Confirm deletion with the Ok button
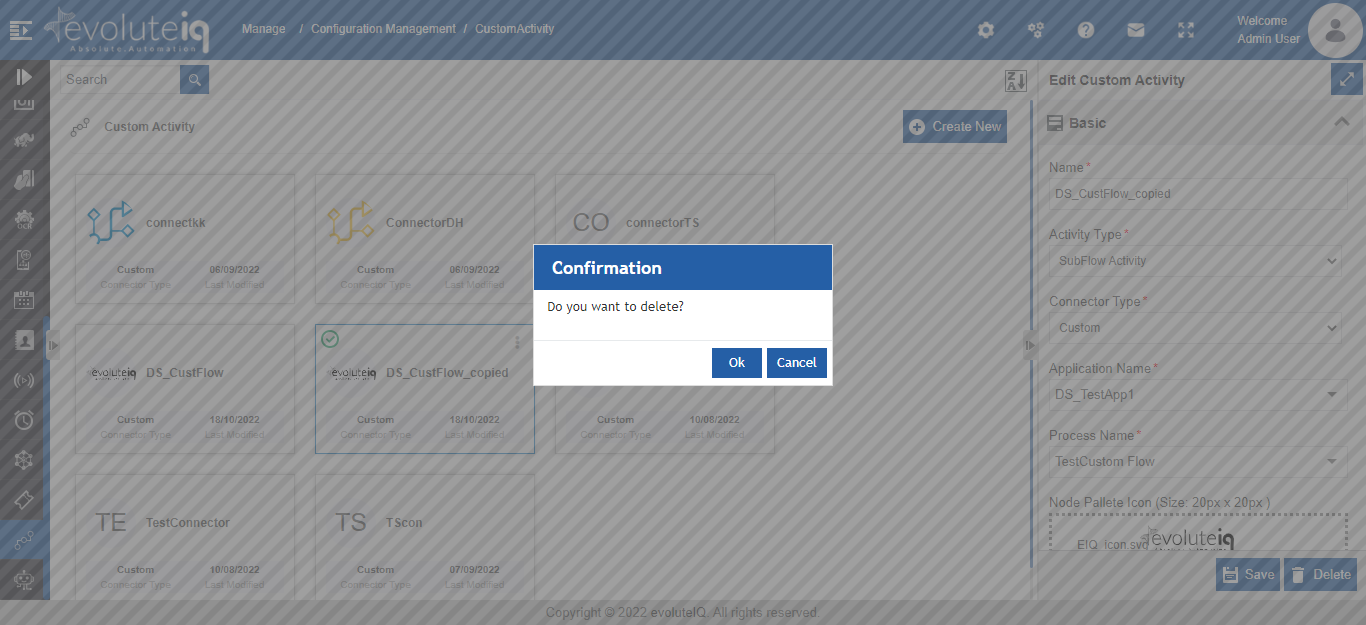Image resolution: width=1366 pixels, height=625 pixels. click(x=737, y=363)
